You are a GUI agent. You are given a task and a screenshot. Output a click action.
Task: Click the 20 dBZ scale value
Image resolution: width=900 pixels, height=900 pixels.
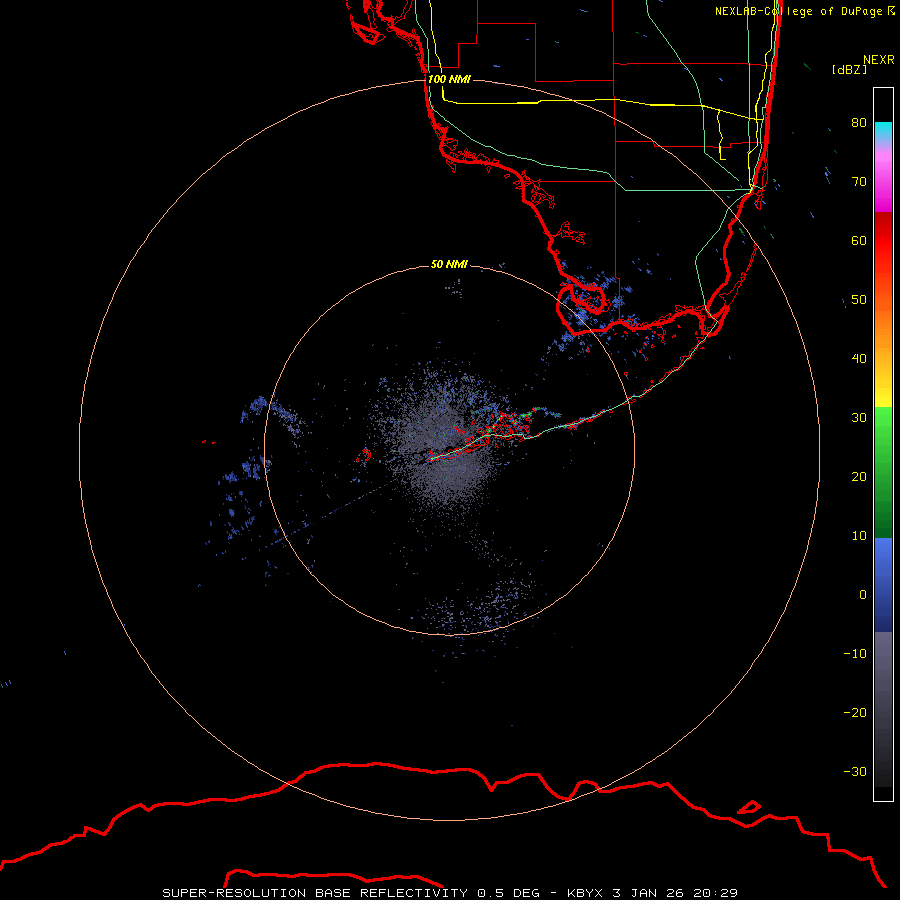pos(859,476)
